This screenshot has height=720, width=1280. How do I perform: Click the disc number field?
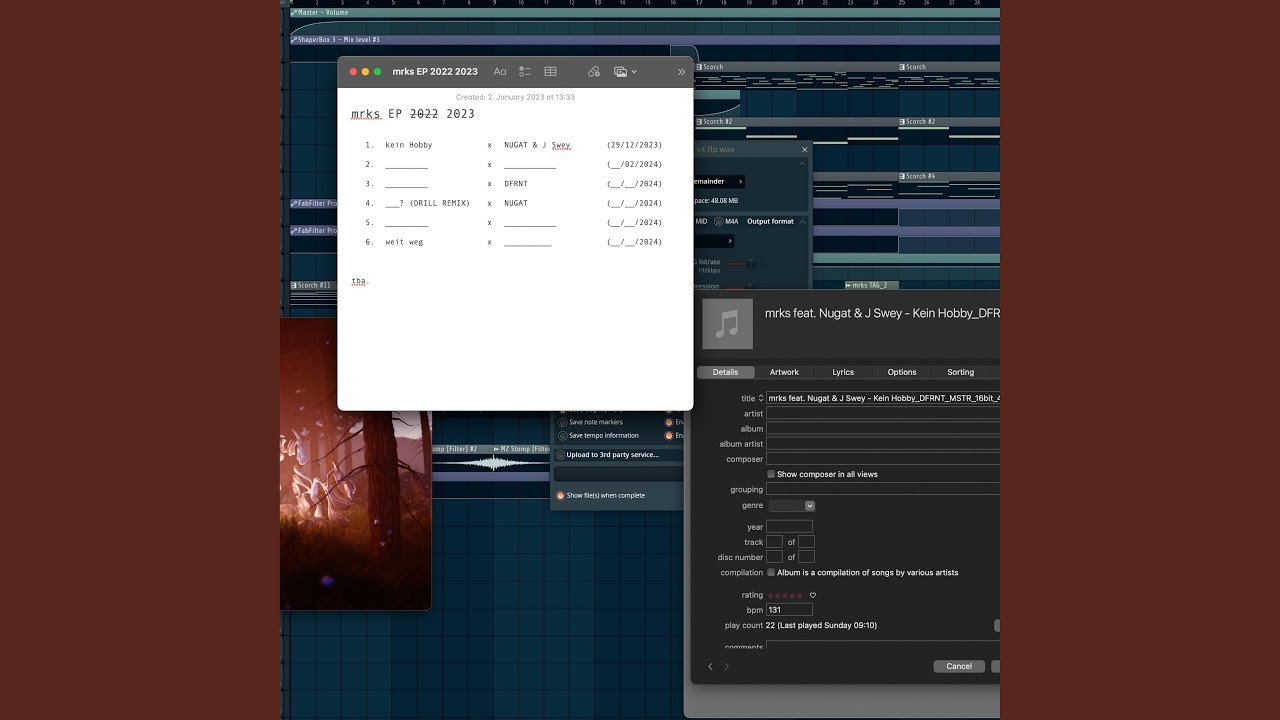coord(774,557)
